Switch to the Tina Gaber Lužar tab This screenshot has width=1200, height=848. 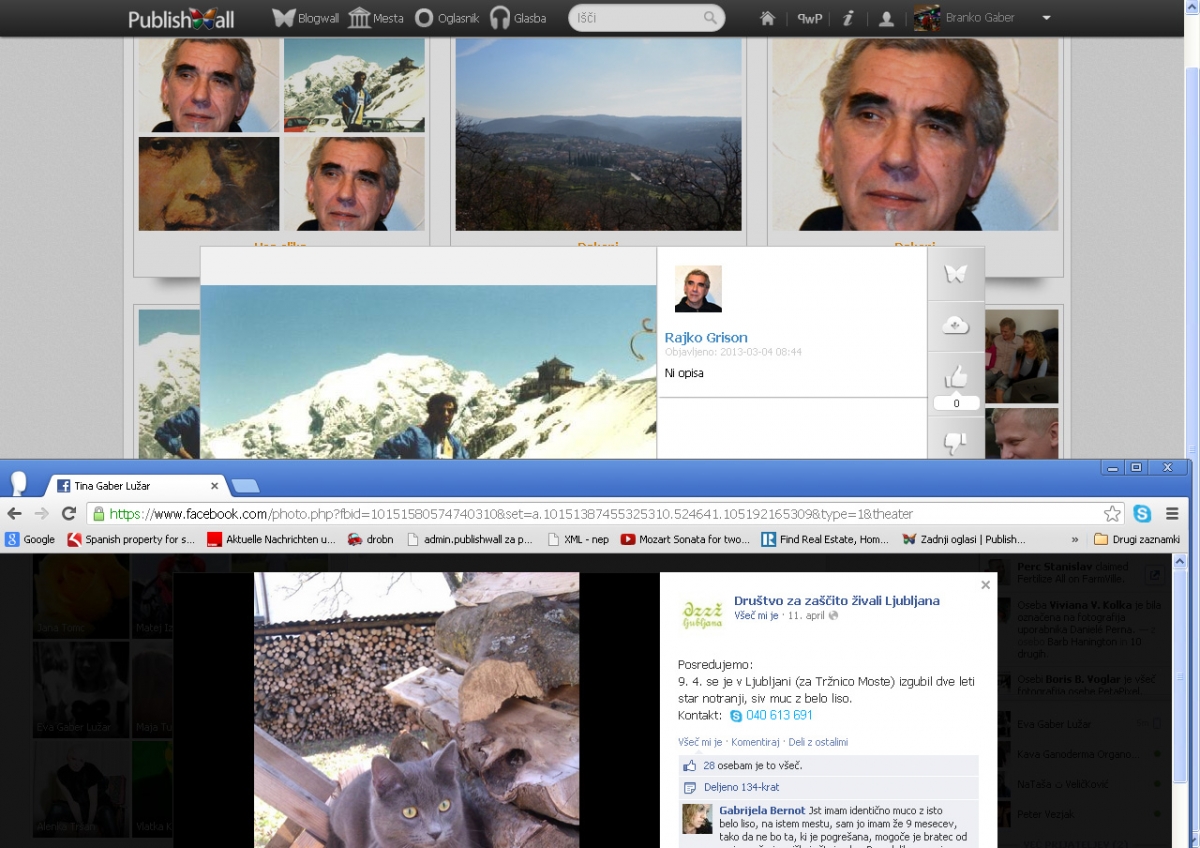tap(131, 486)
